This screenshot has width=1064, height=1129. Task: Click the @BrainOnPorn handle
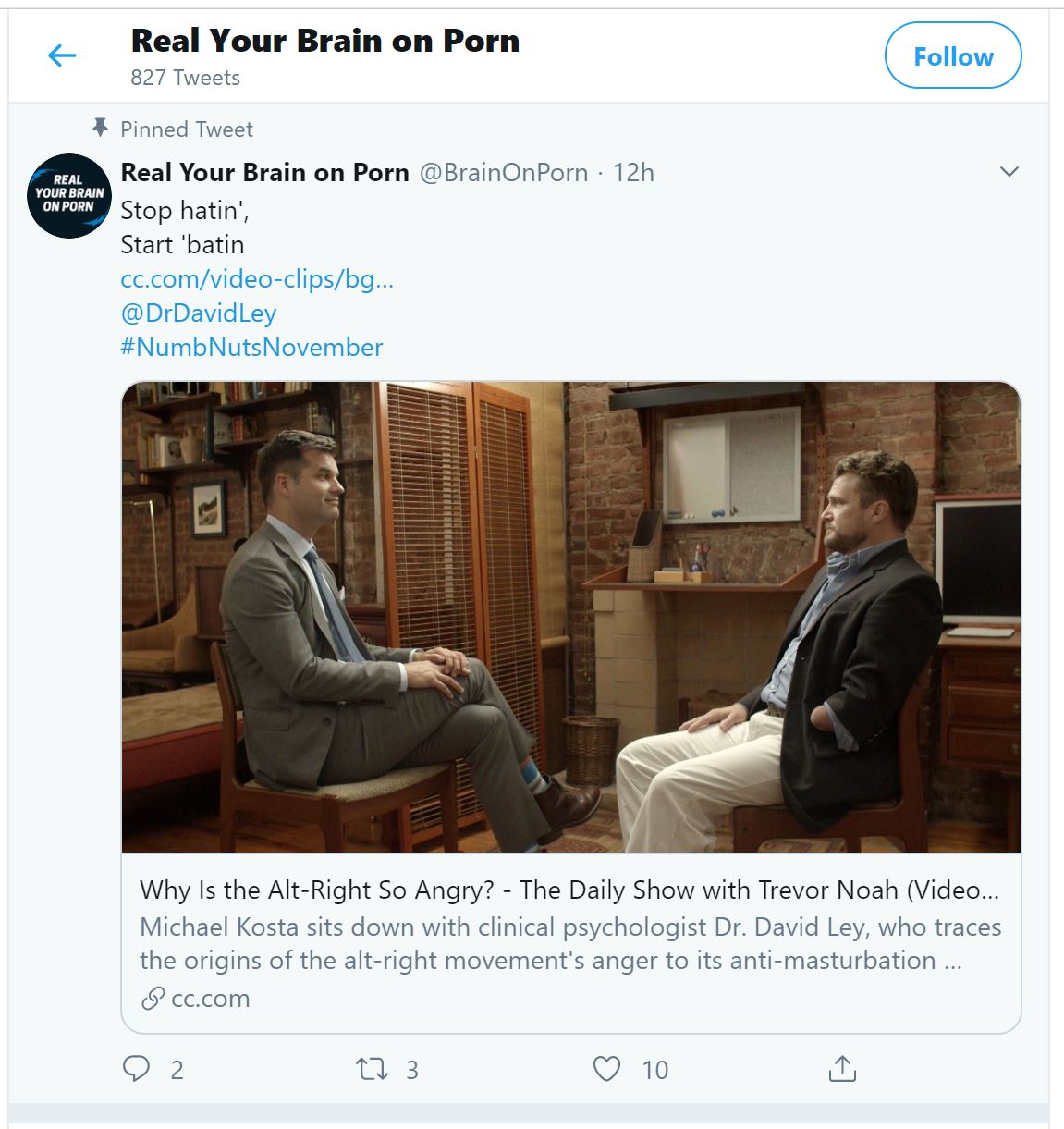[504, 173]
